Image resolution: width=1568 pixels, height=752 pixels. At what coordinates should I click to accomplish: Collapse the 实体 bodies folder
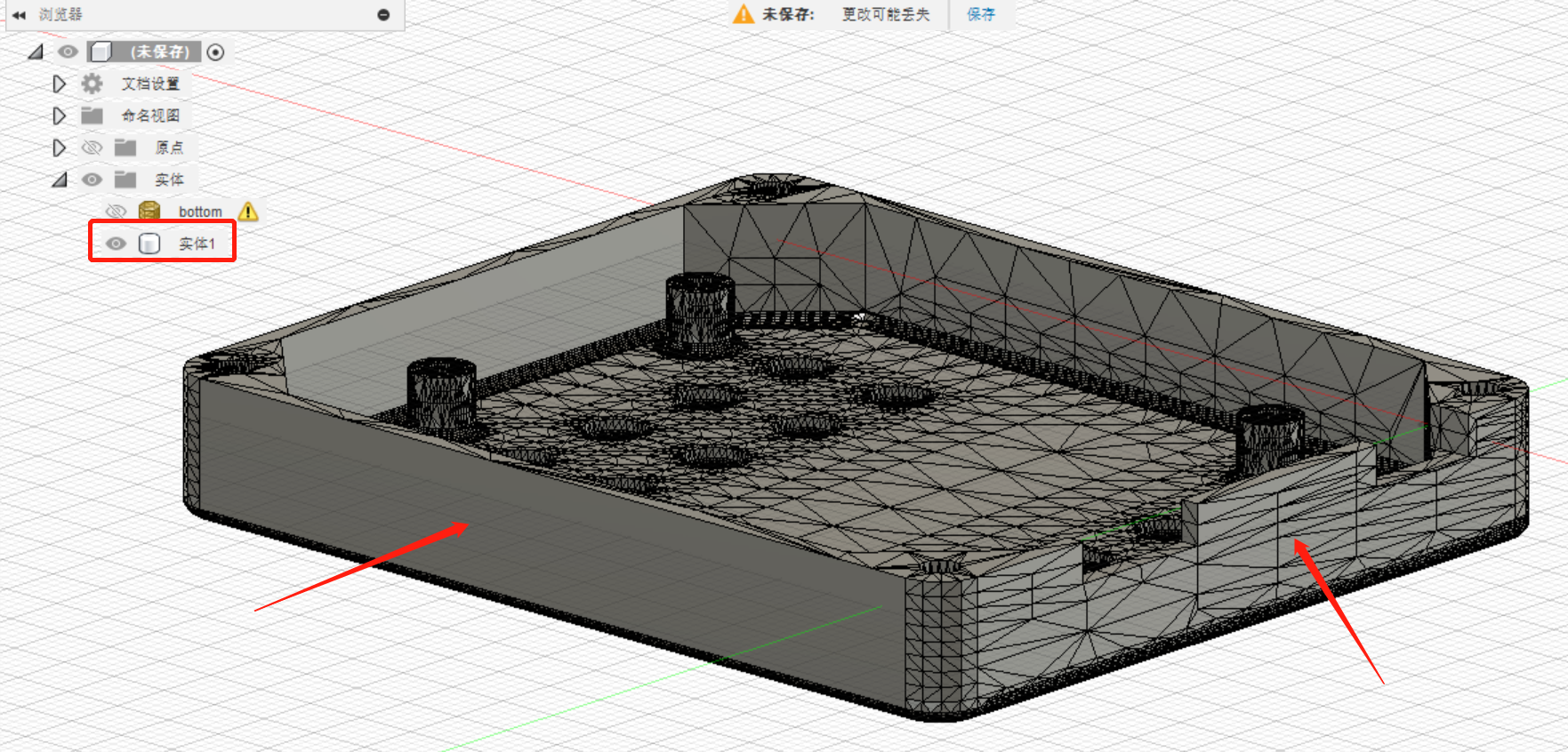pyautogui.click(x=59, y=180)
